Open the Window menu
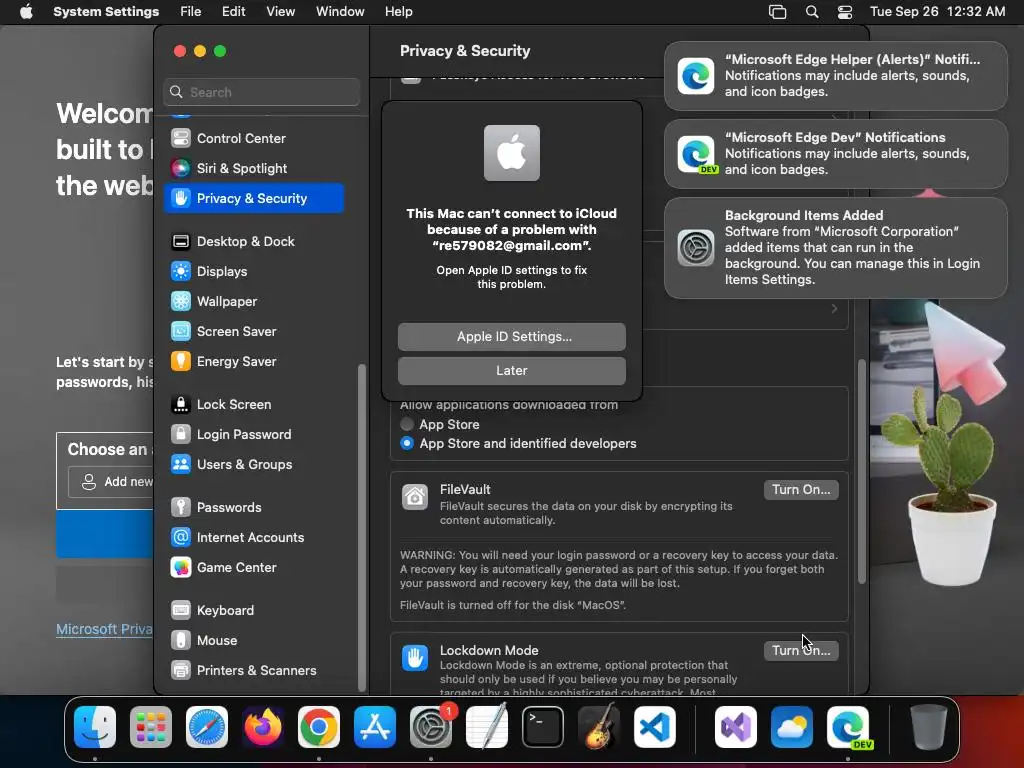 point(340,12)
